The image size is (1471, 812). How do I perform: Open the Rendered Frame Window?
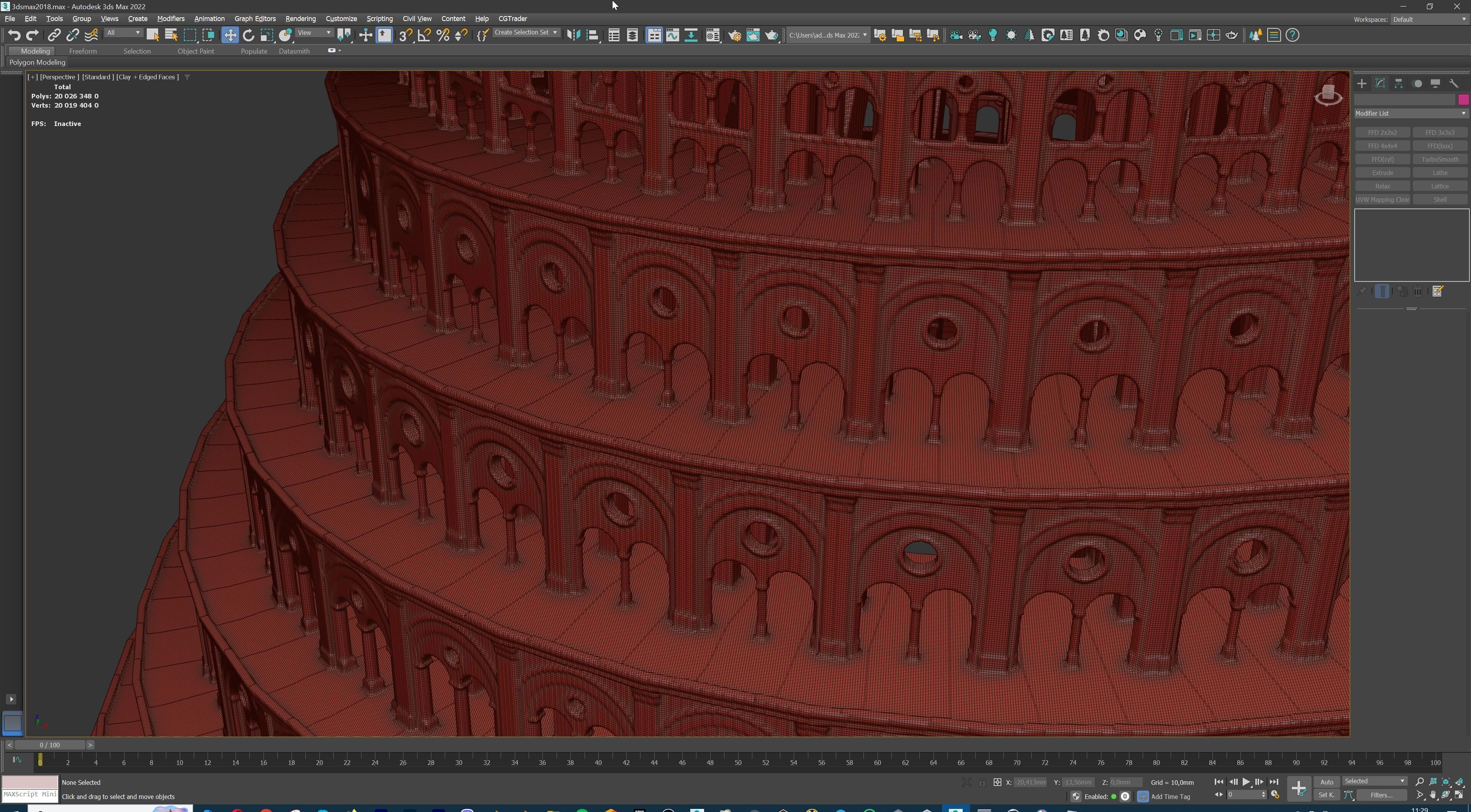click(x=753, y=35)
